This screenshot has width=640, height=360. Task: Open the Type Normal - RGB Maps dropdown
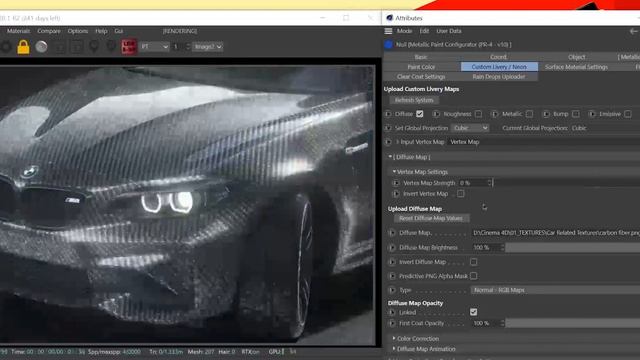(555, 290)
